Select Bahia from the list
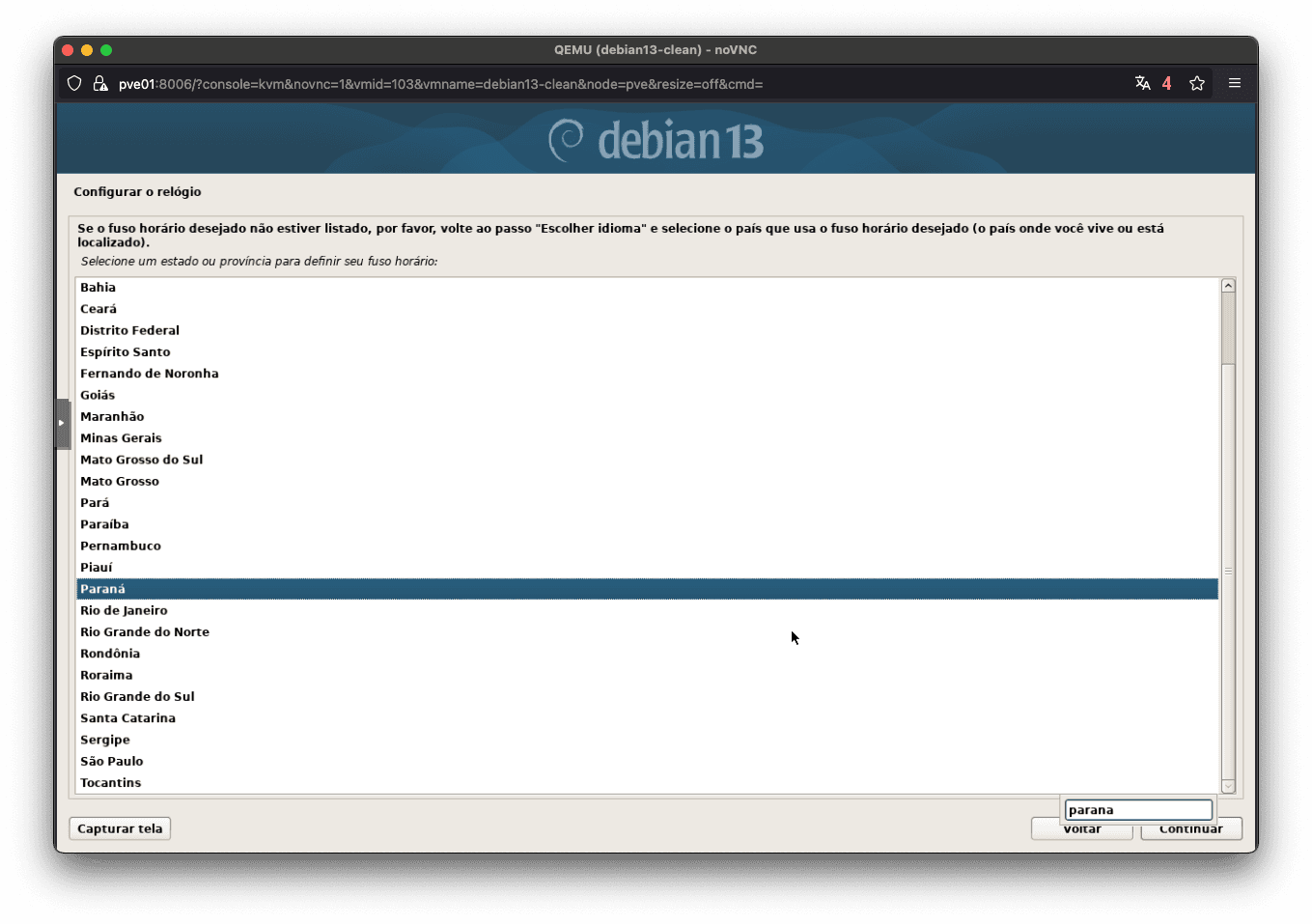Image resolution: width=1312 pixels, height=924 pixels. (647, 288)
